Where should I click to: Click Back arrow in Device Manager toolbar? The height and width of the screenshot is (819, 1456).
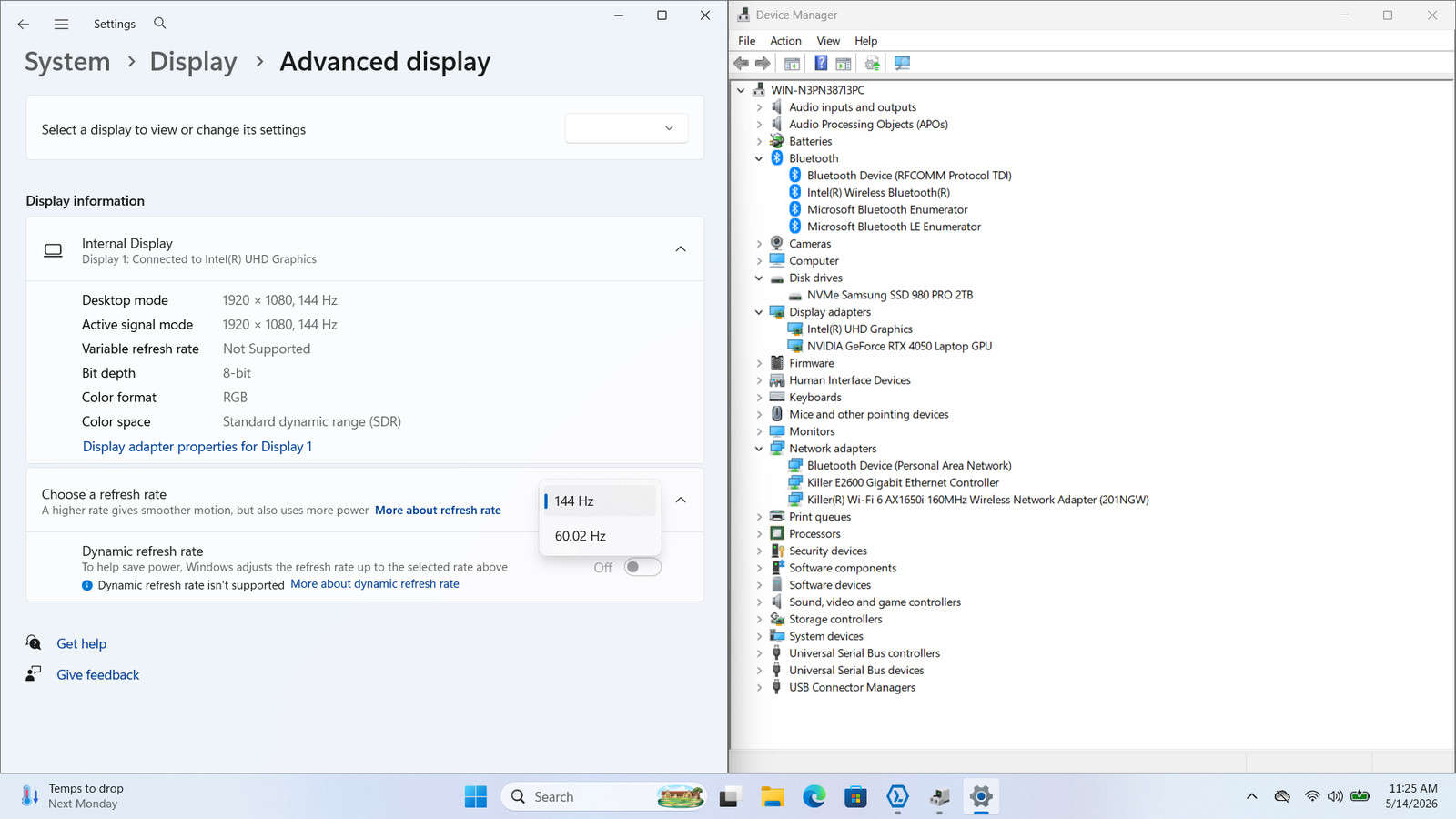tap(742, 64)
